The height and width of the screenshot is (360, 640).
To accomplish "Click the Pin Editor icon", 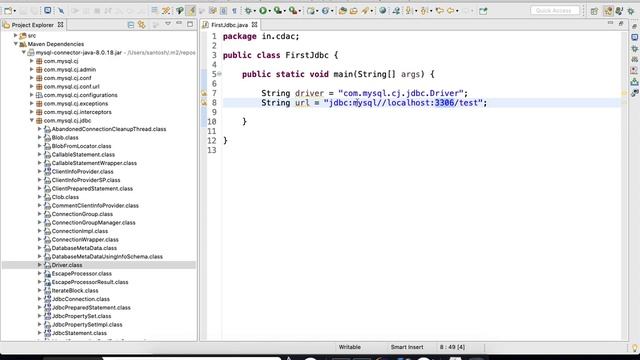I will (483, 11).
